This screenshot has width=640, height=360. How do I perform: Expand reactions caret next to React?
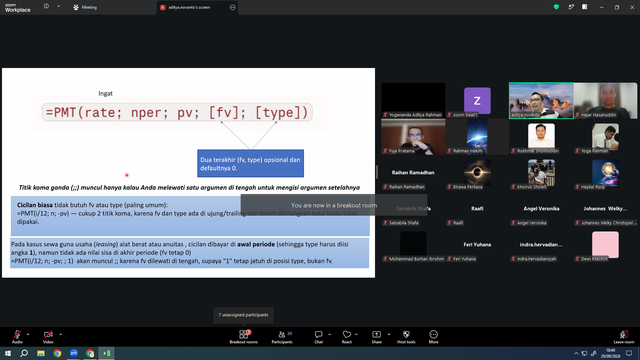pyautogui.click(x=356, y=334)
